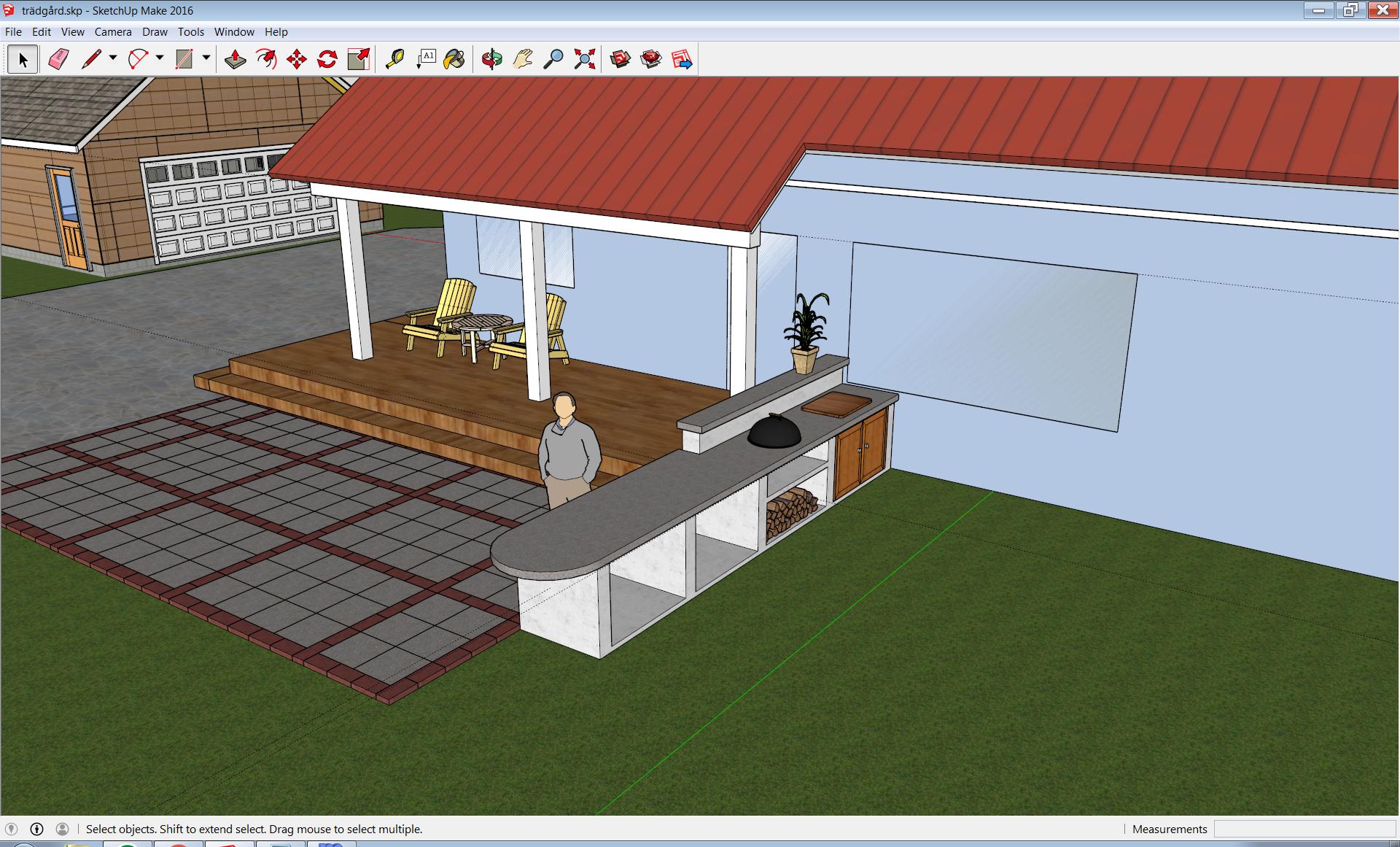
Task: Activate the Push/Pull tool
Action: tap(235, 59)
